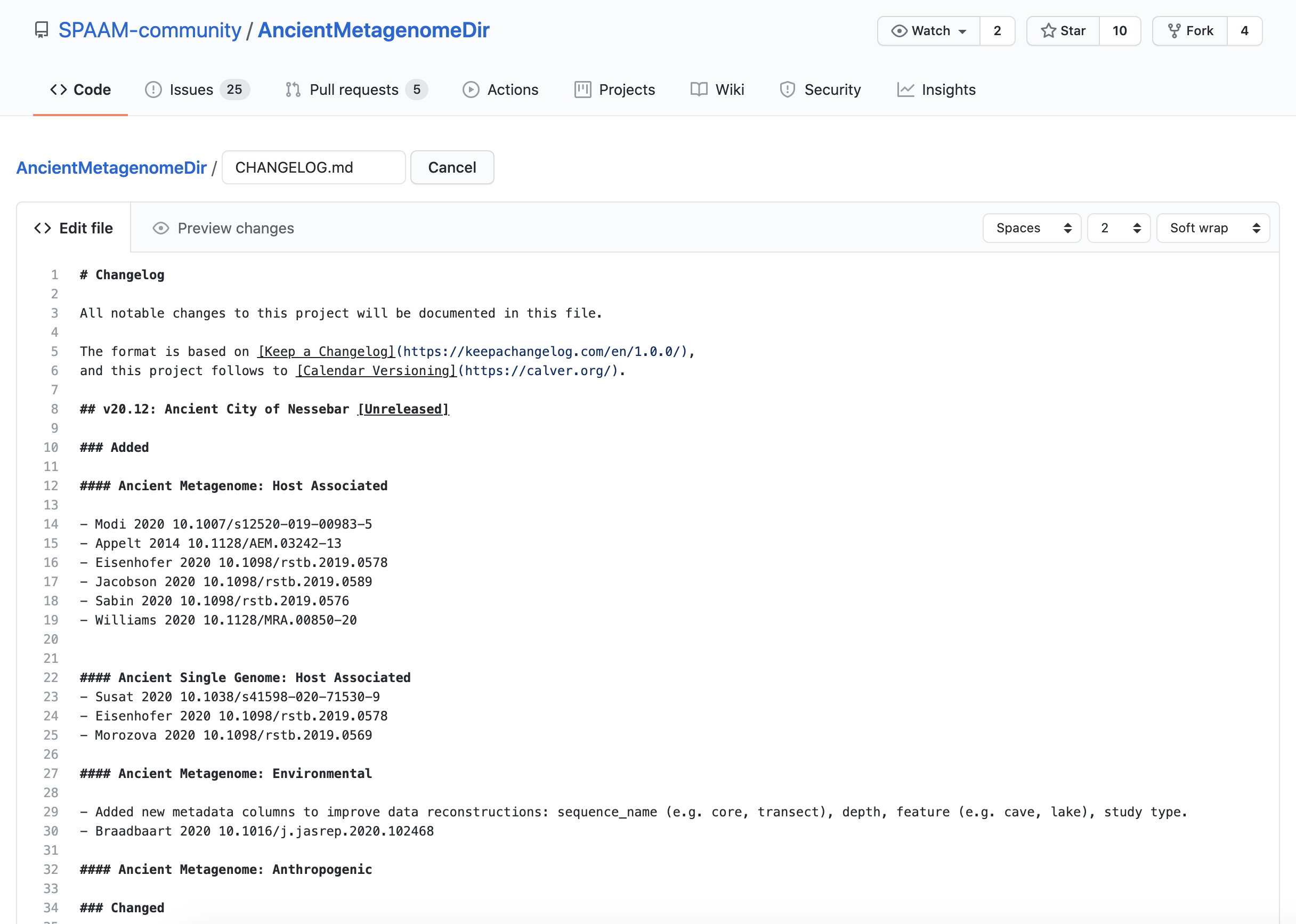This screenshot has height=924, width=1296.
Task: Click the 'Jacobson 2020' entry line
Action: [x=226, y=581]
